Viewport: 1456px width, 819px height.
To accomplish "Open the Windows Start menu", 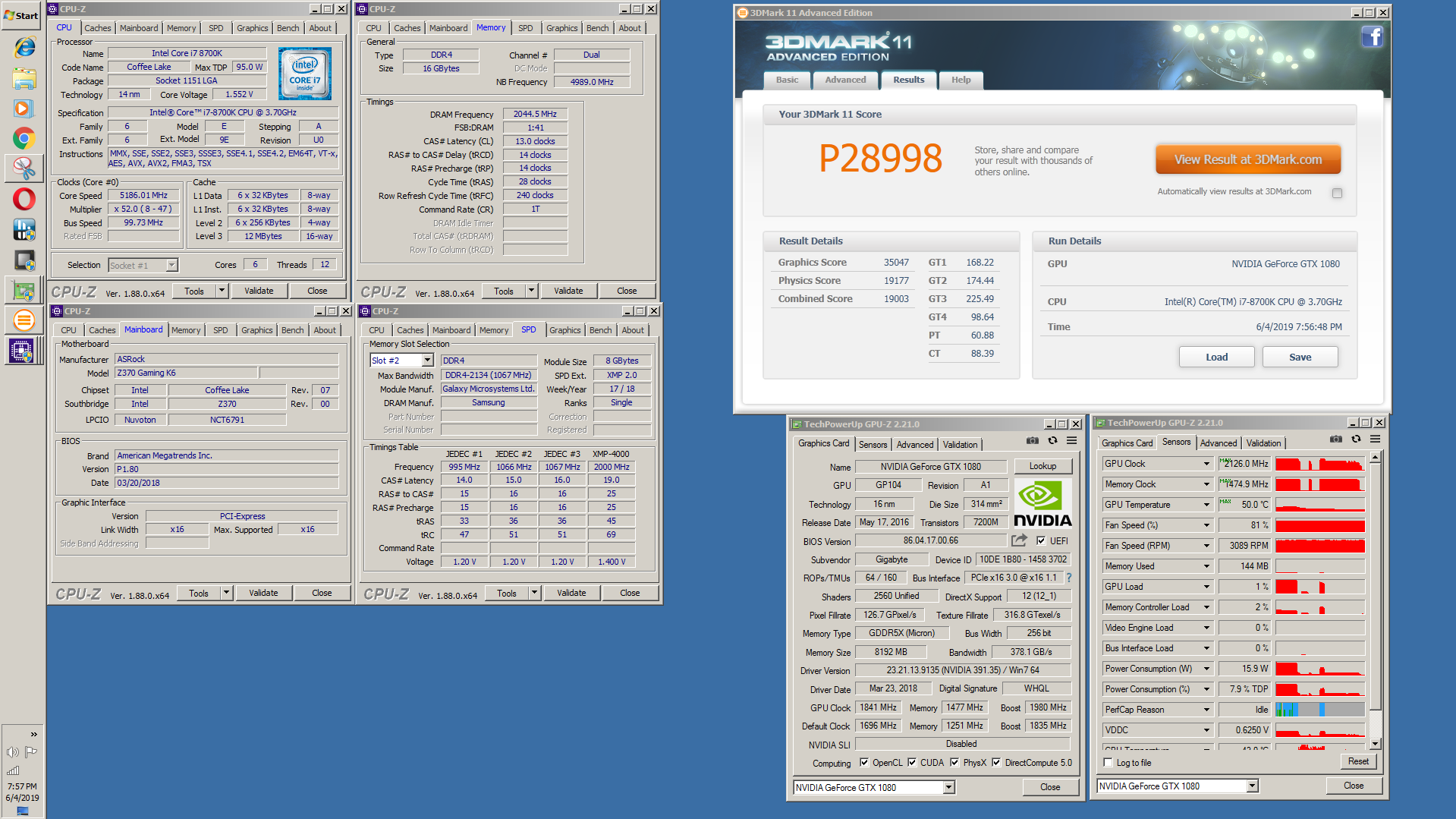I will click(21, 15).
